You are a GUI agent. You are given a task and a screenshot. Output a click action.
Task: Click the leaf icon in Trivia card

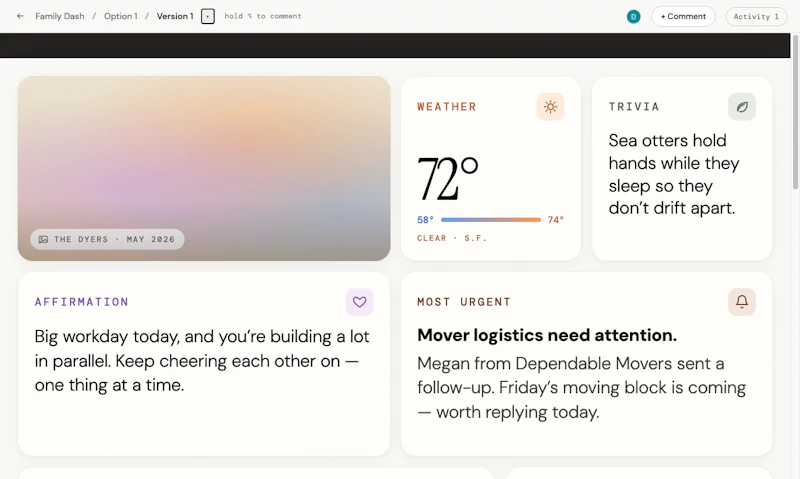[x=742, y=107]
